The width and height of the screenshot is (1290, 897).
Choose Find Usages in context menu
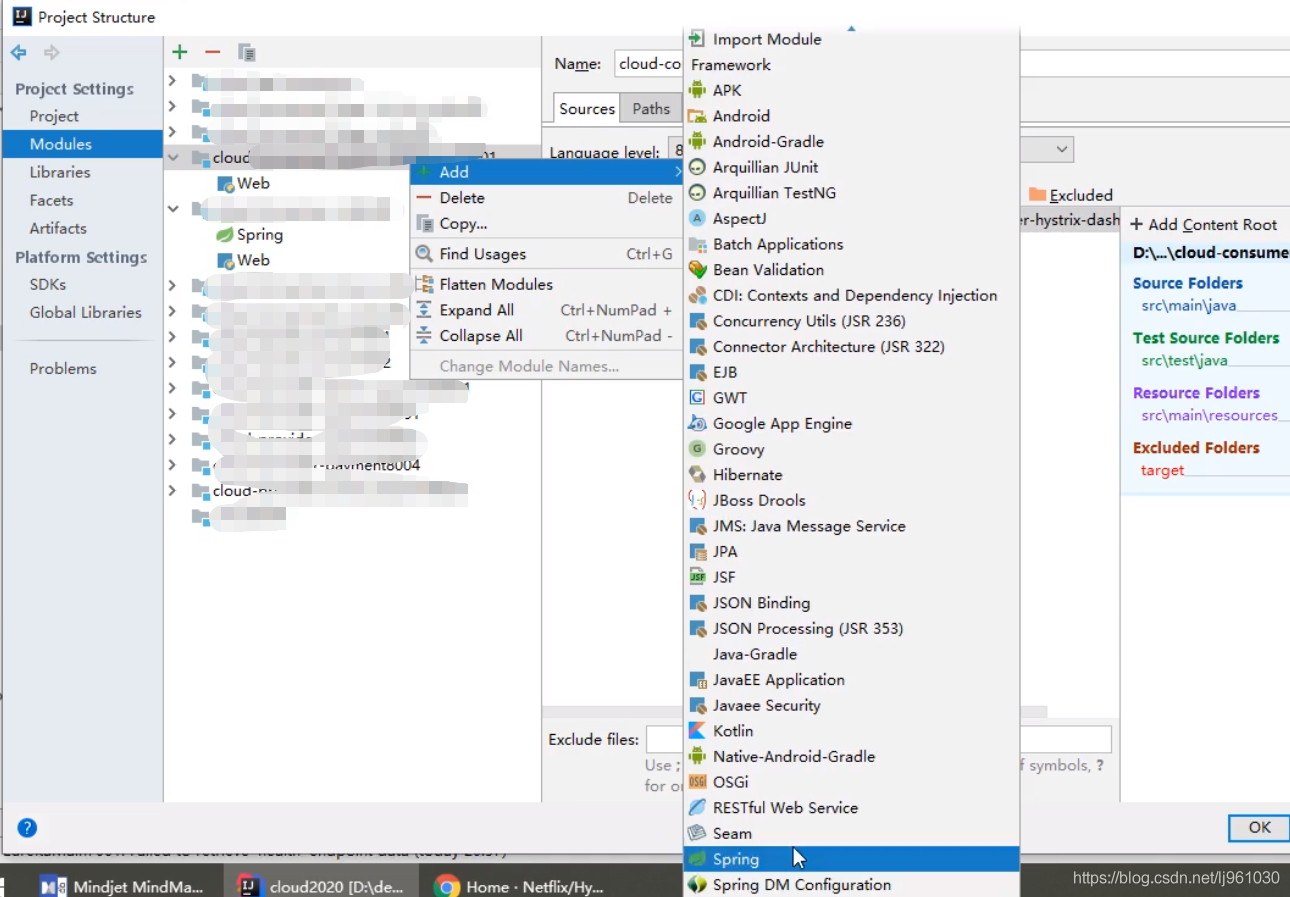[x=546, y=254]
